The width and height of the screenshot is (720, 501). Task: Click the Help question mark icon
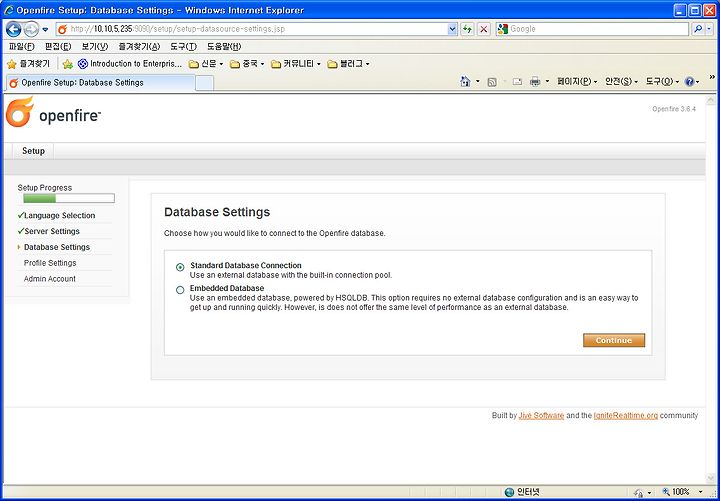point(689,82)
